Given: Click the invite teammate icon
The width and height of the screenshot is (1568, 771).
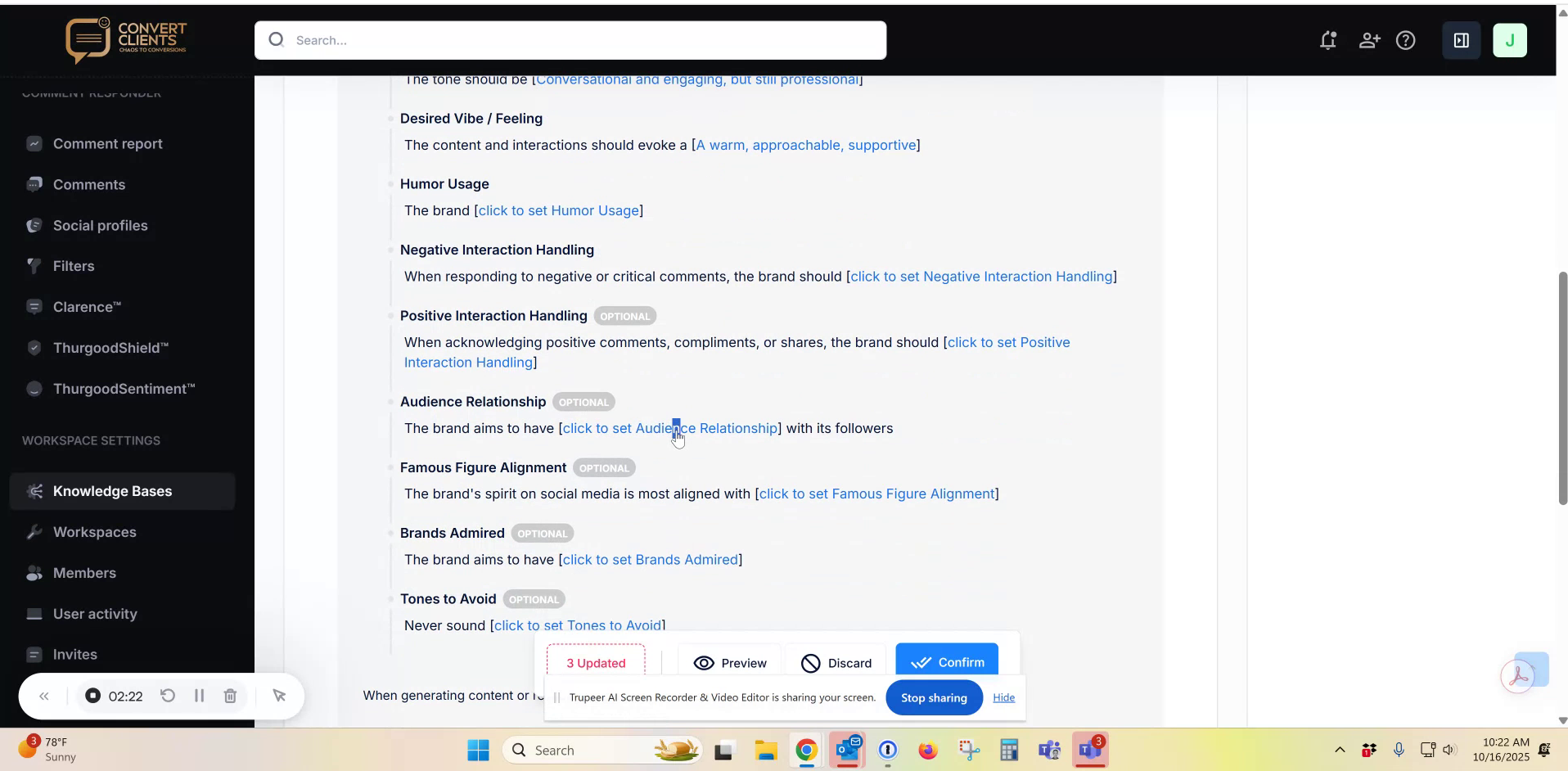Looking at the screenshot, I should pyautogui.click(x=1370, y=40).
